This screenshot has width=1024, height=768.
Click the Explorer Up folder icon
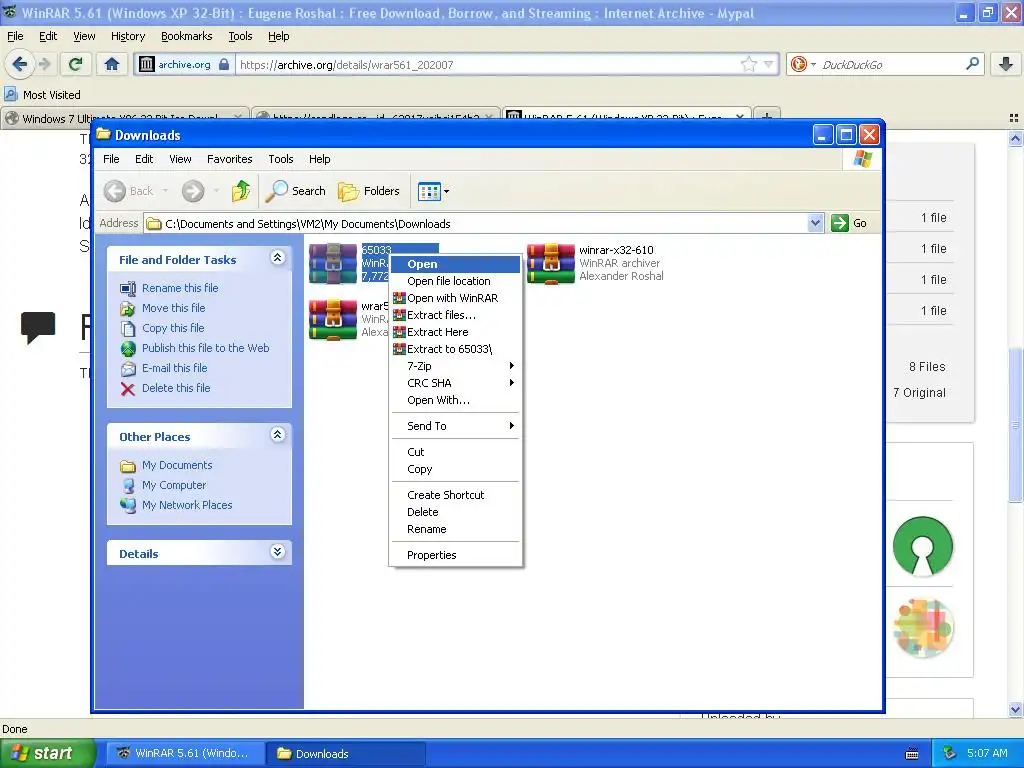240,191
